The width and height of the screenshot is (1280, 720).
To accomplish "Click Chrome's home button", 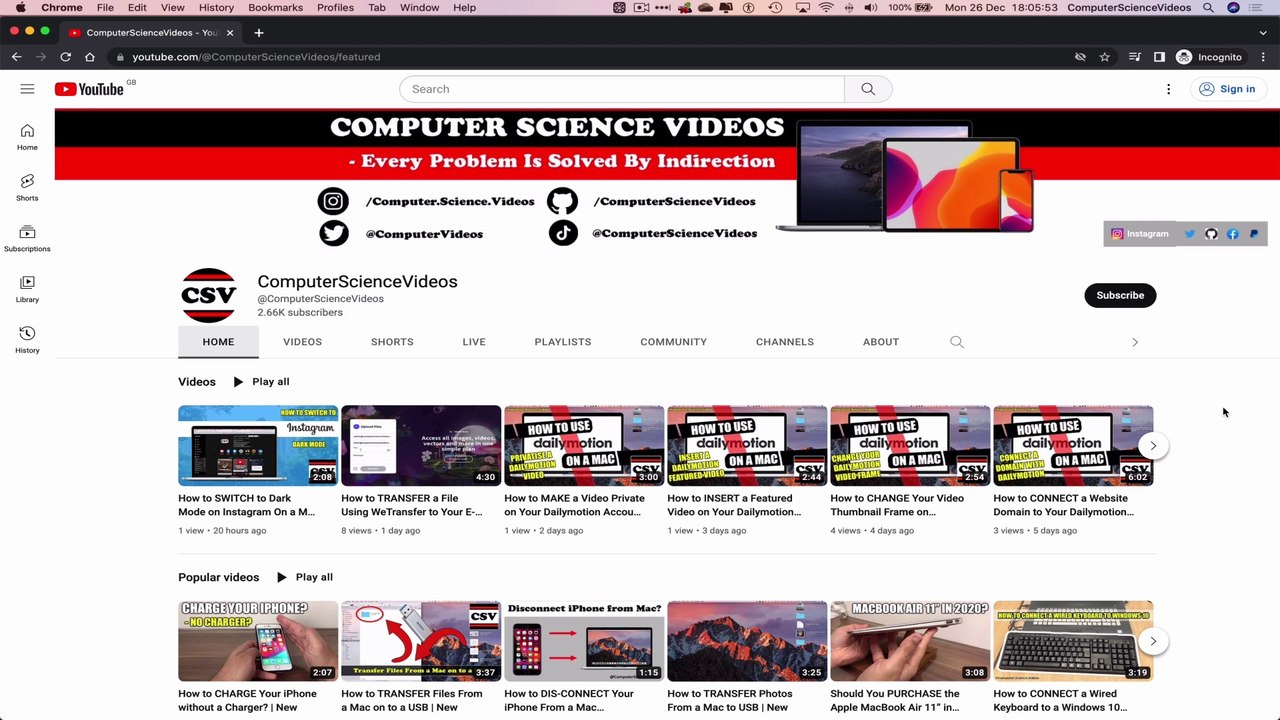I will pos(90,57).
